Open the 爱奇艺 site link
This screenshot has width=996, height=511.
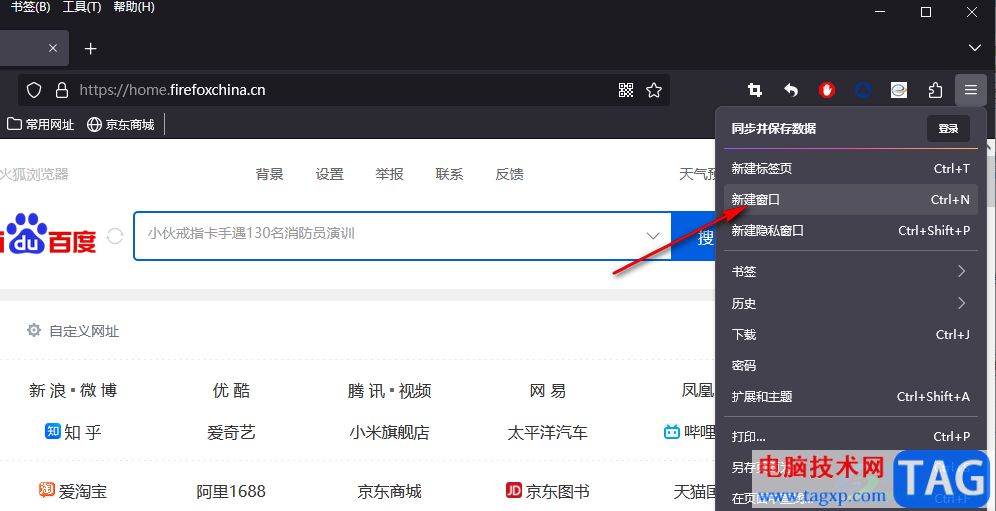tap(231, 433)
